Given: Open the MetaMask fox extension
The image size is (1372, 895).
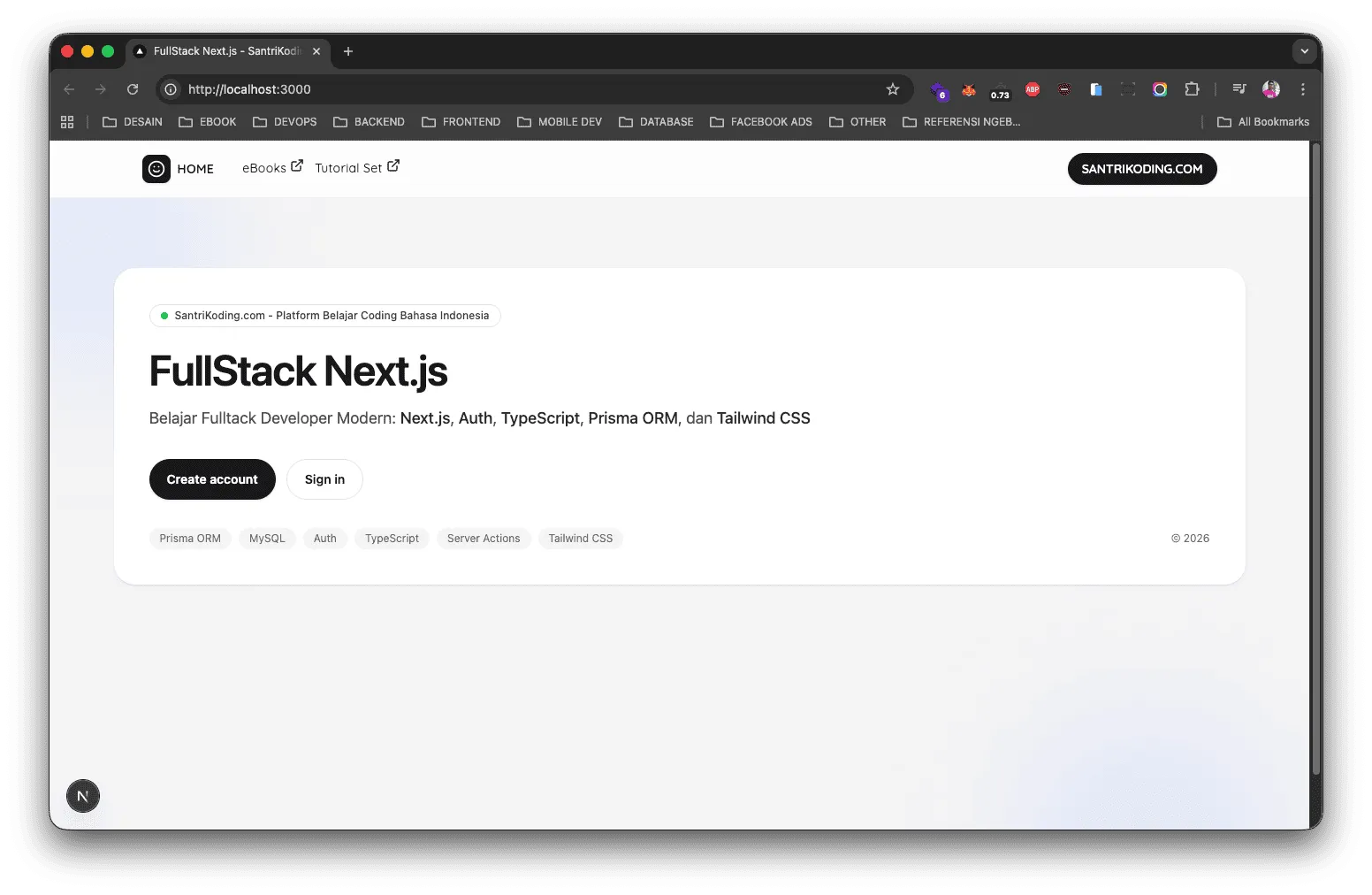Looking at the screenshot, I should (969, 89).
